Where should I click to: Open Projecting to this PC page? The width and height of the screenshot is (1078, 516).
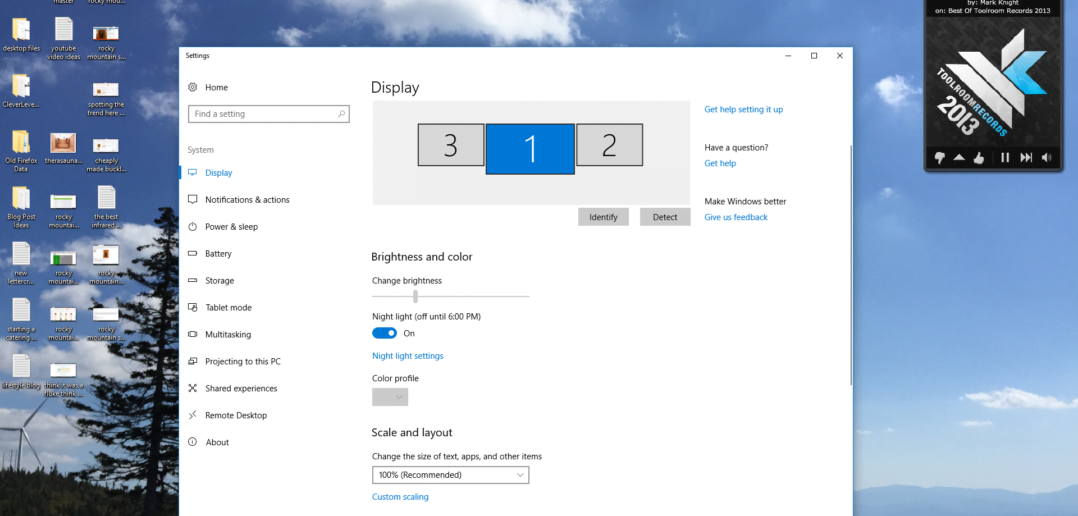(x=243, y=361)
